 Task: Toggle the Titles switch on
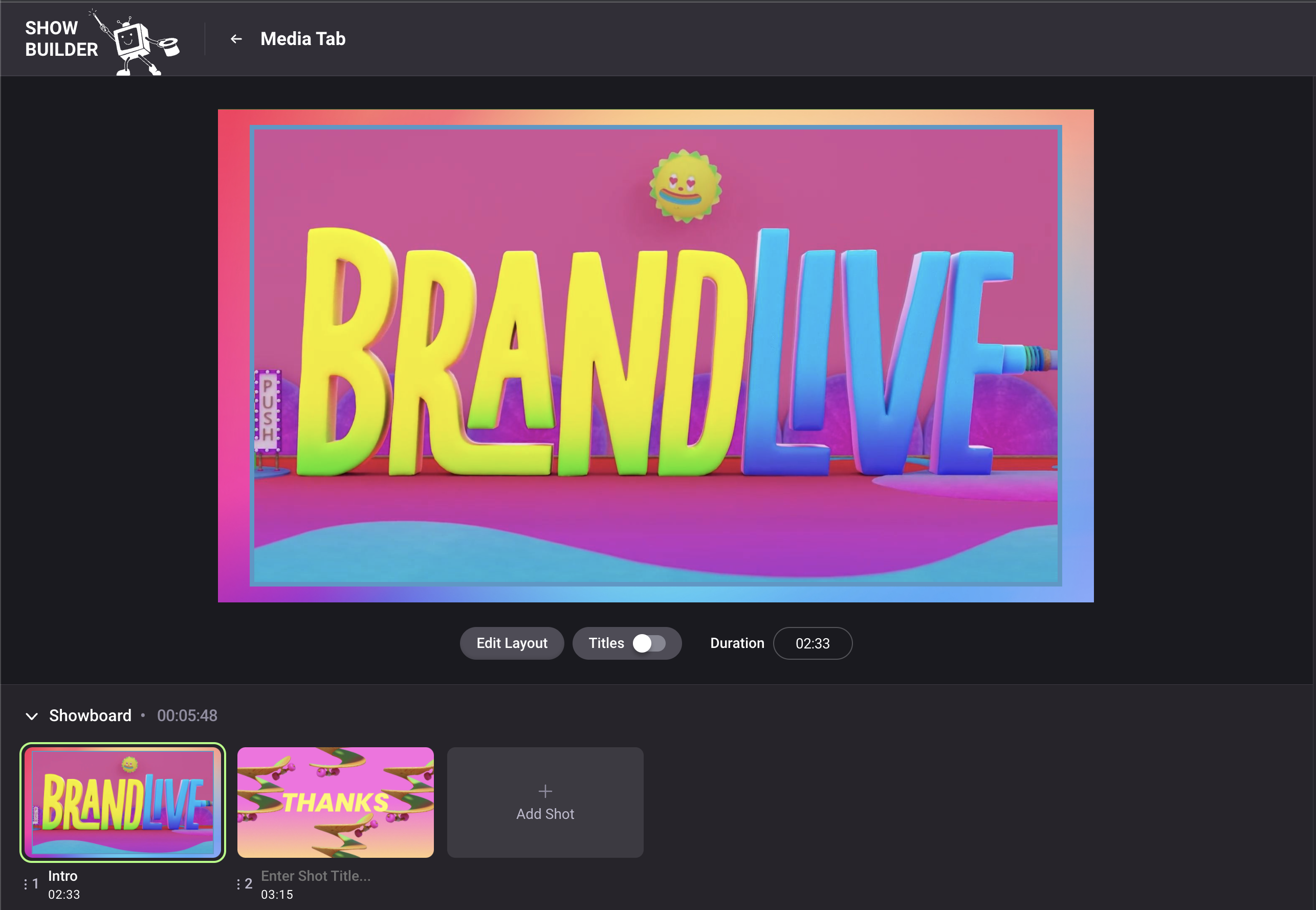(649, 643)
